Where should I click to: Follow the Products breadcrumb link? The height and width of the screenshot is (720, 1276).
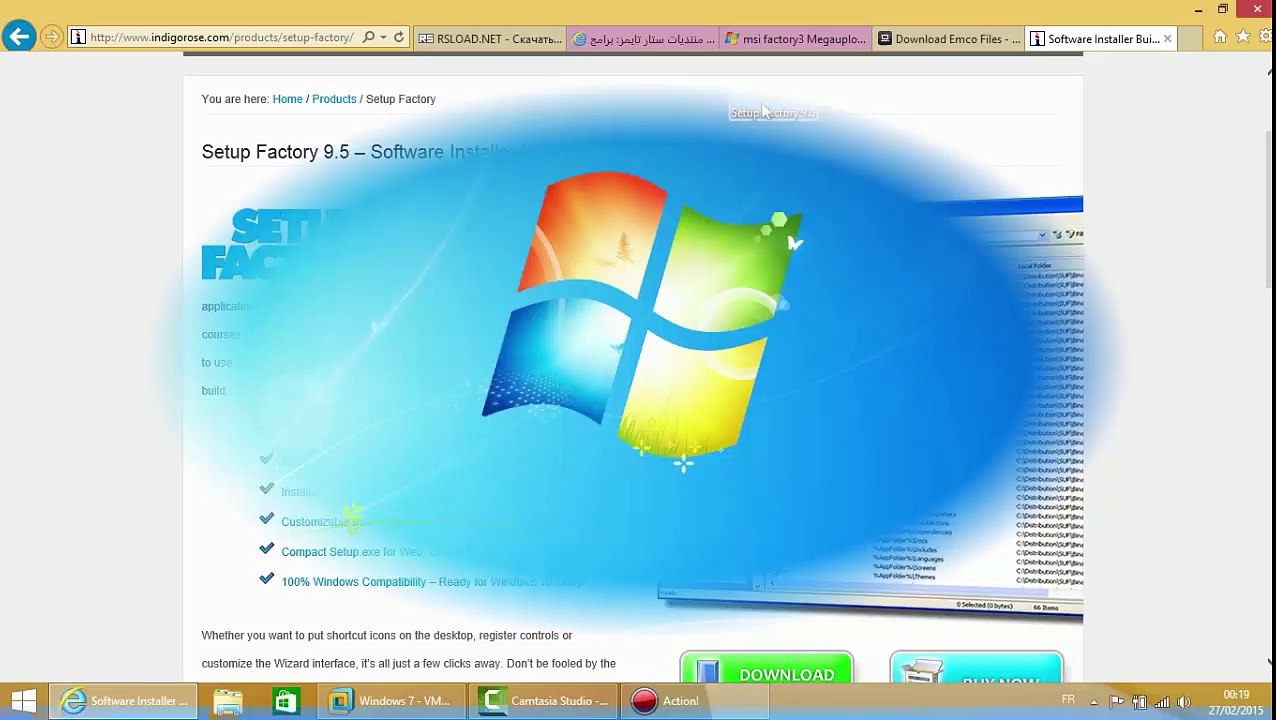pos(334,99)
